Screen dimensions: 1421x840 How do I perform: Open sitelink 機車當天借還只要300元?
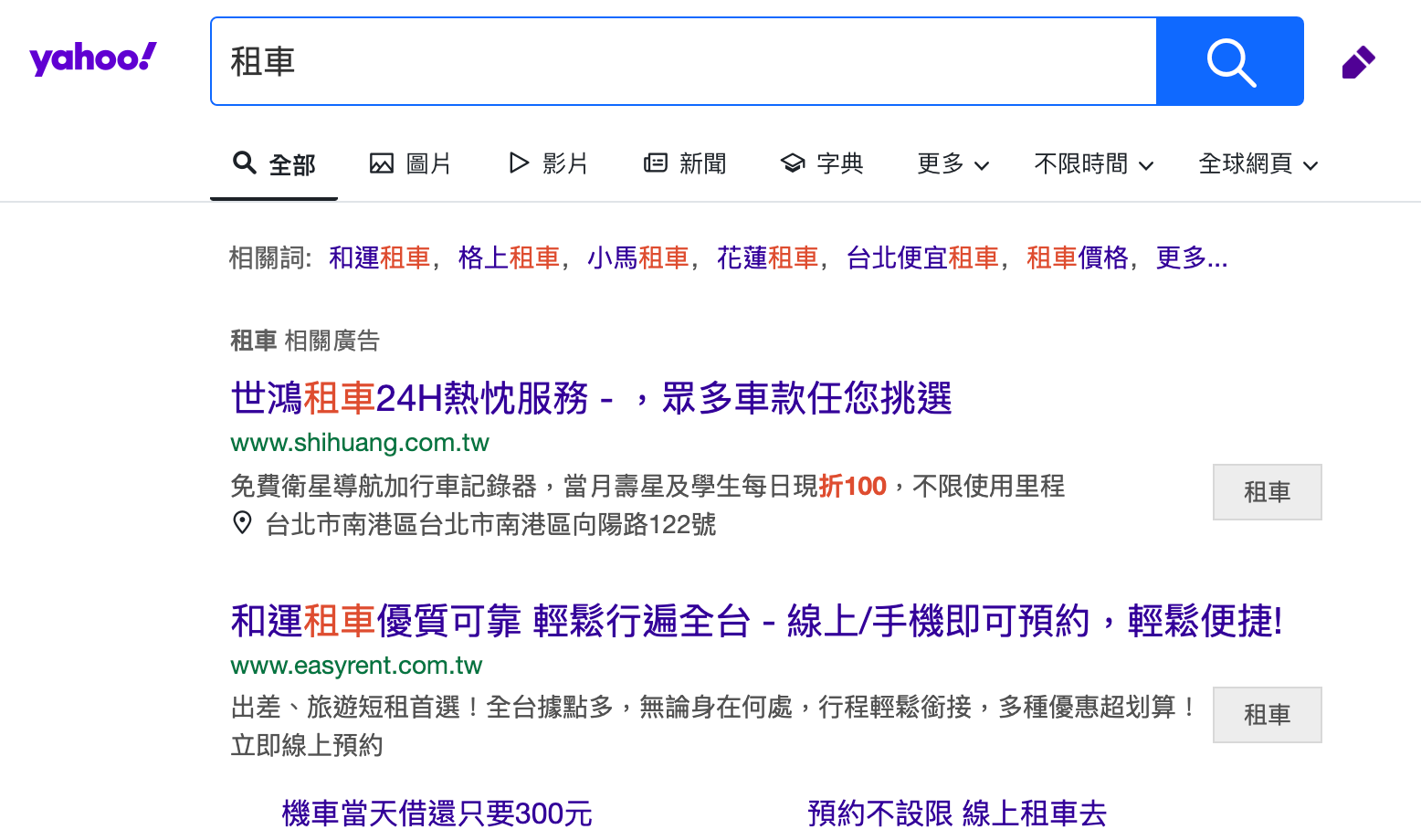coord(437,814)
